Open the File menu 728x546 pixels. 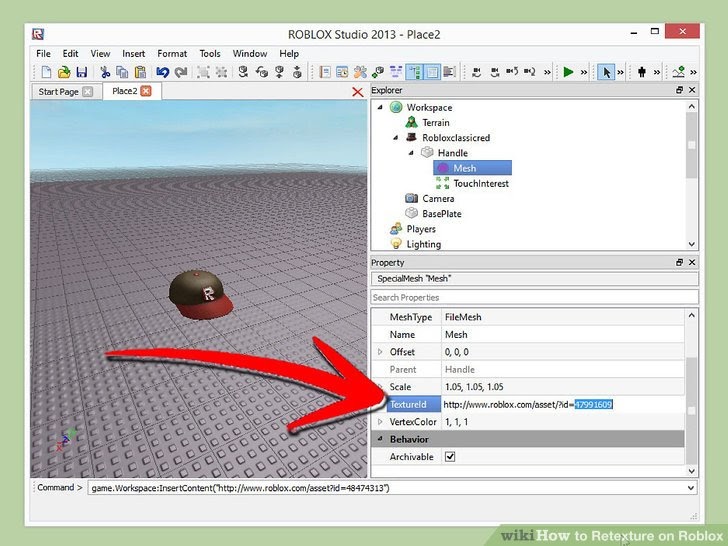coord(43,53)
